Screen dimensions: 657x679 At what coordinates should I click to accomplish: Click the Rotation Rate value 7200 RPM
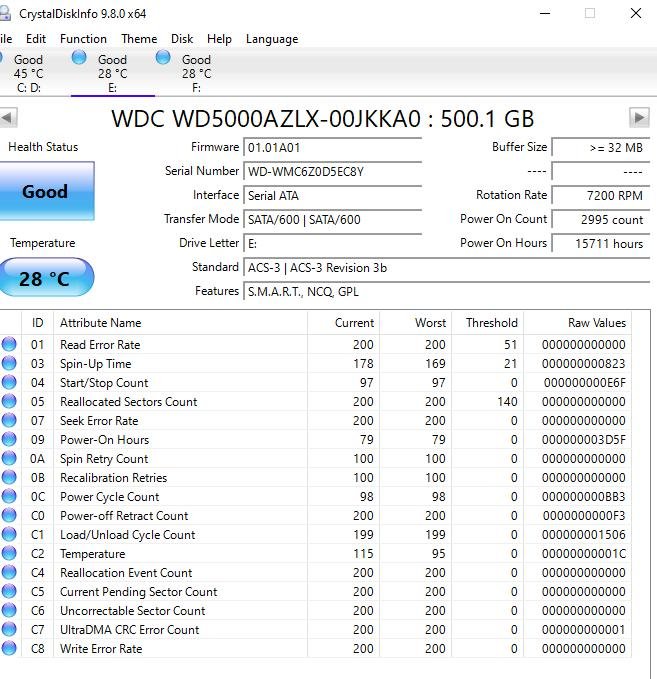point(601,196)
